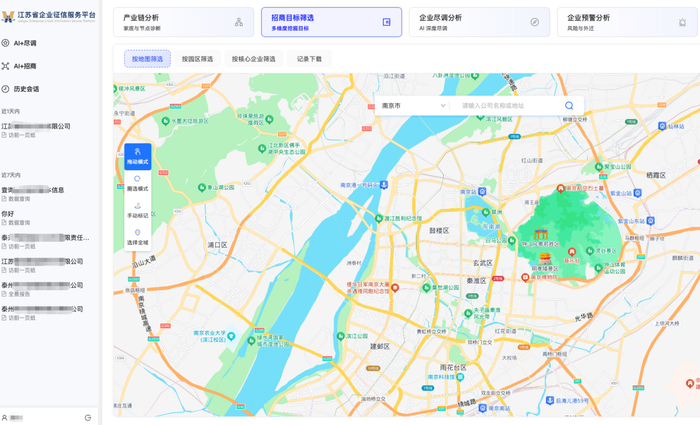Activate 拖动模式 drag mode tool
Viewport: 700px width, 425px height.
138,156
